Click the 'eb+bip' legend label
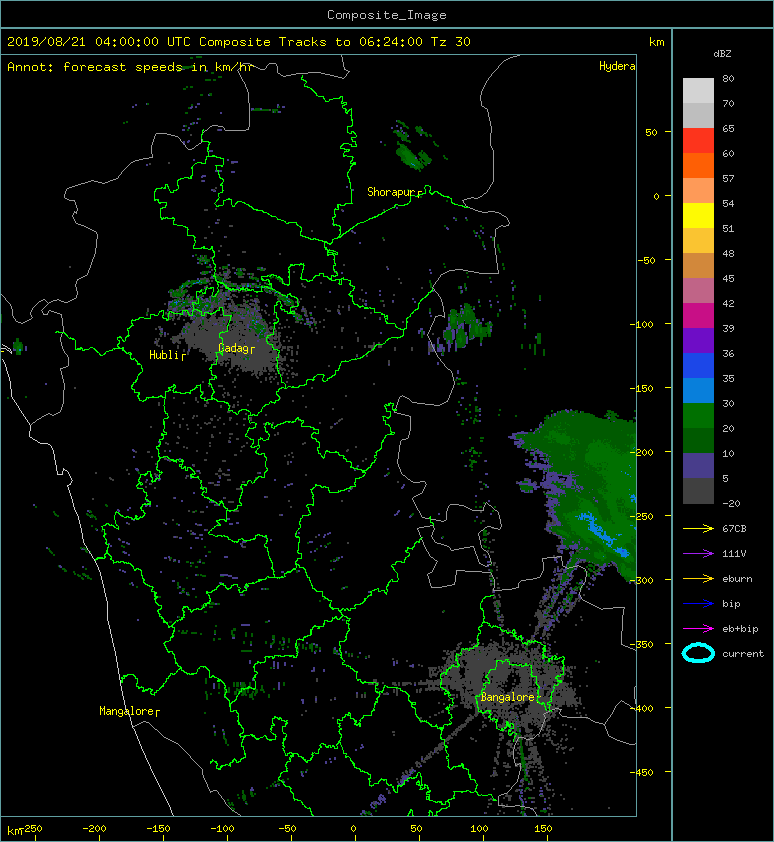The height and width of the screenshot is (842, 774). 740,629
